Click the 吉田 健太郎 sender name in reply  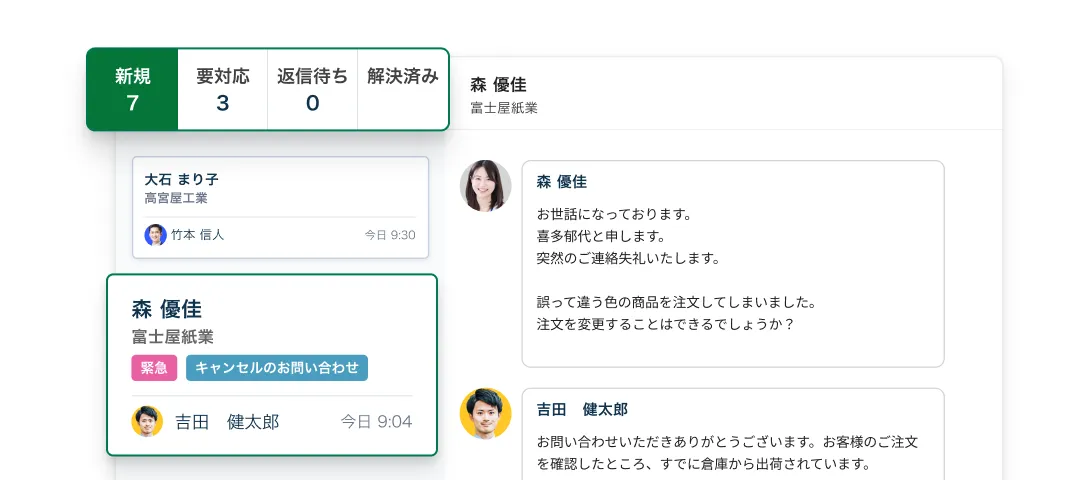582,410
